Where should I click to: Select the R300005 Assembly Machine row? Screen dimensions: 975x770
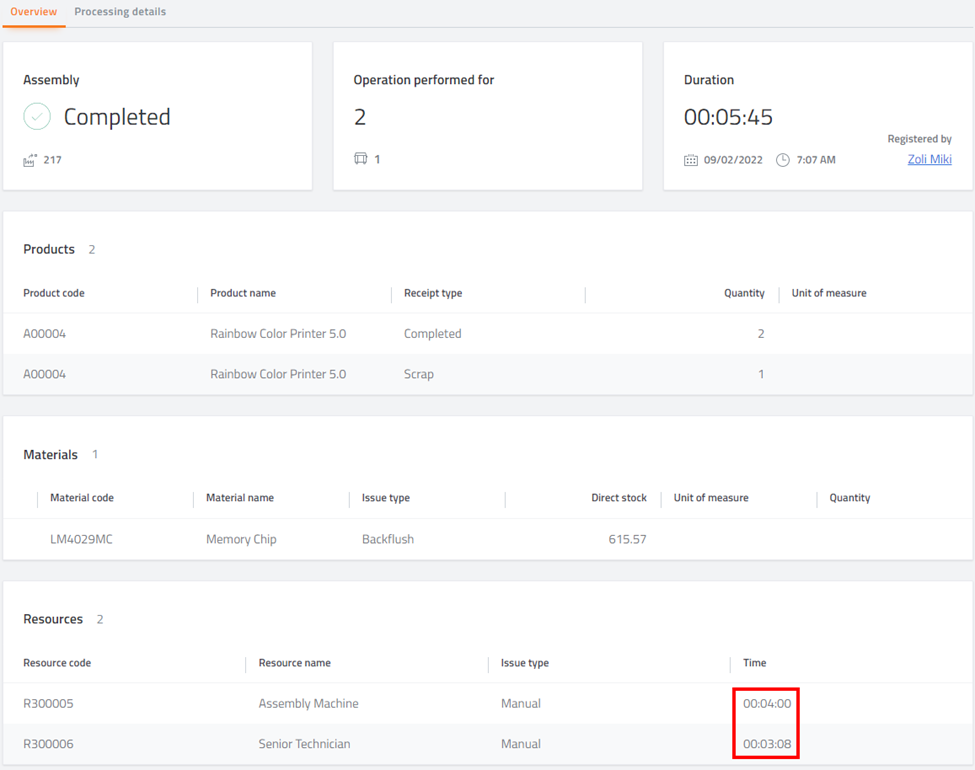click(488, 703)
